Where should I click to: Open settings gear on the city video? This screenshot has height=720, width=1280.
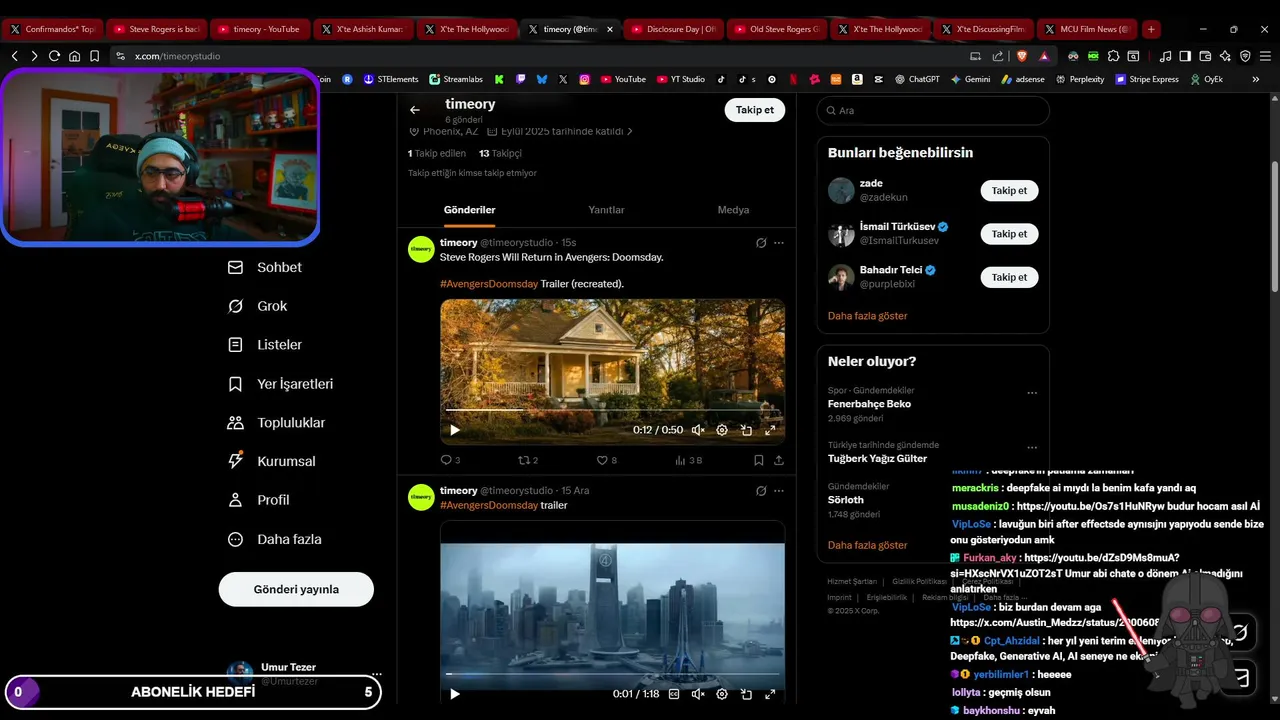coord(722,694)
